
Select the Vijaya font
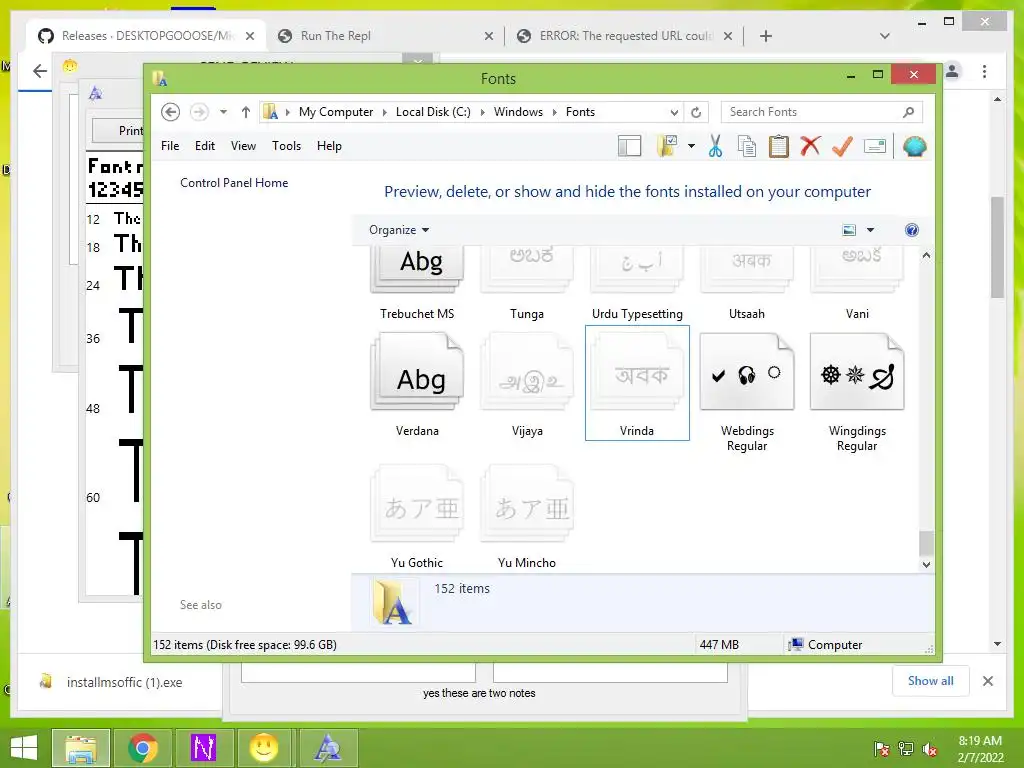pos(527,384)
